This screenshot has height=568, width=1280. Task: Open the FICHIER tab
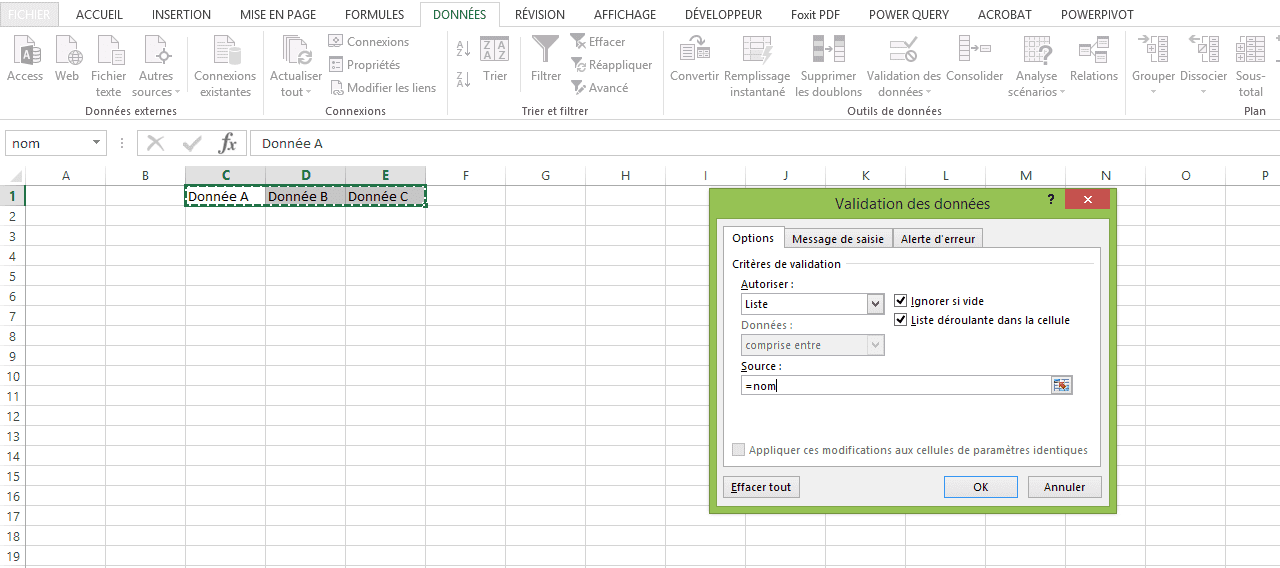[x=29, y=15]
